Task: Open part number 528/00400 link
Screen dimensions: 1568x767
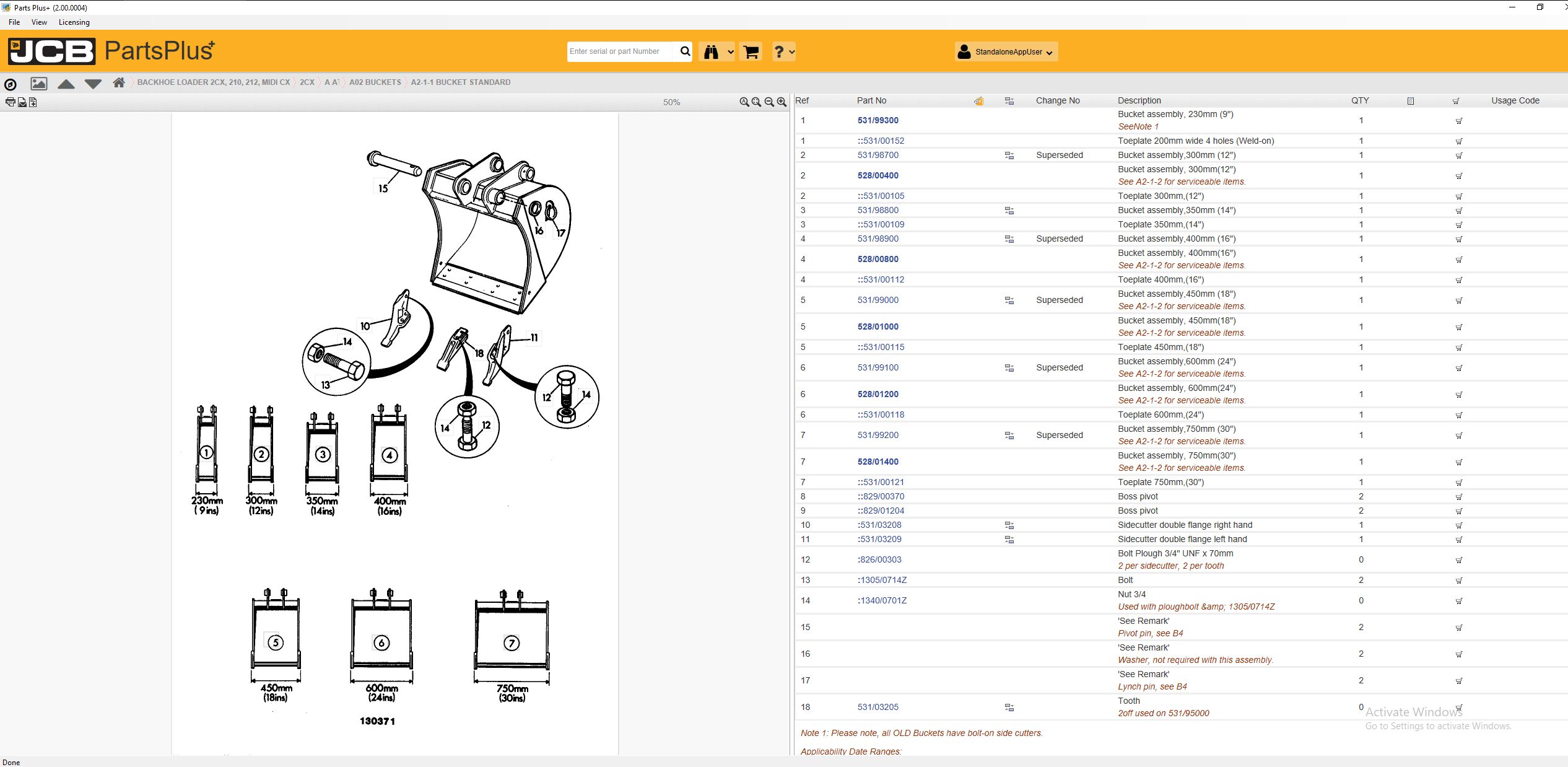Action: 877,175
